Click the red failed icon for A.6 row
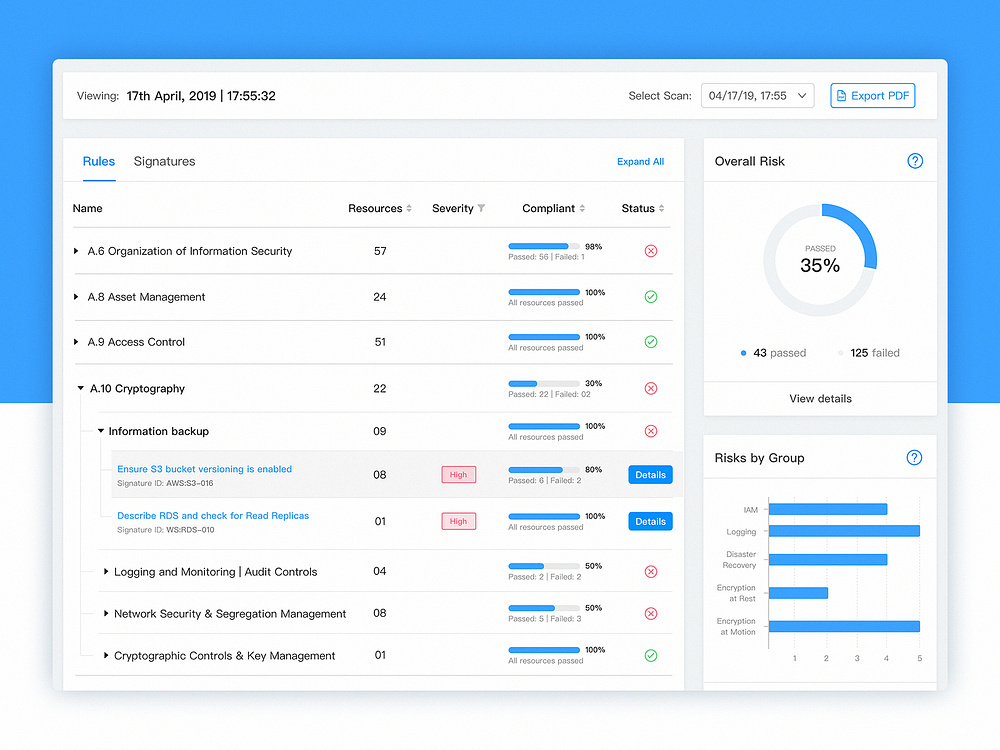 (x=651, y=251)
